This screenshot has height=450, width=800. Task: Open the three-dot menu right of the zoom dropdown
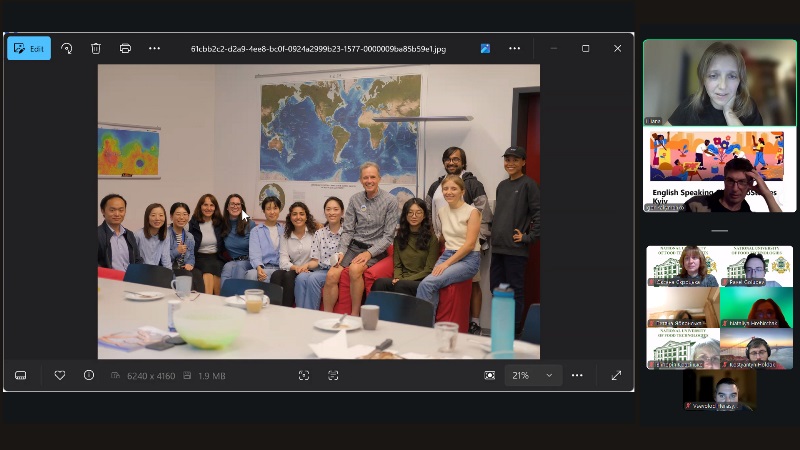coord(577,376)
